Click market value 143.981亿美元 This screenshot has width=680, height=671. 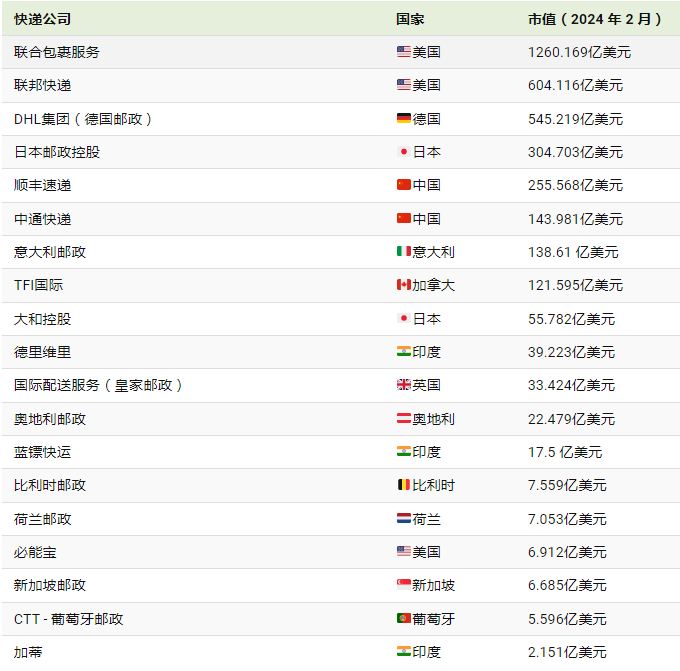point(575,219)
